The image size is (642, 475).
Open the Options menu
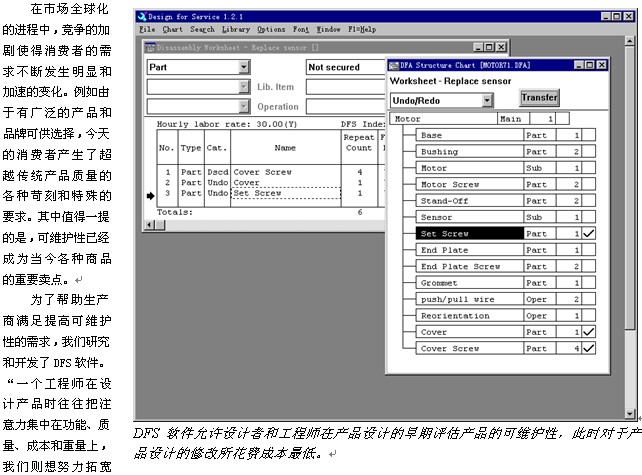[x=271, y=29]
